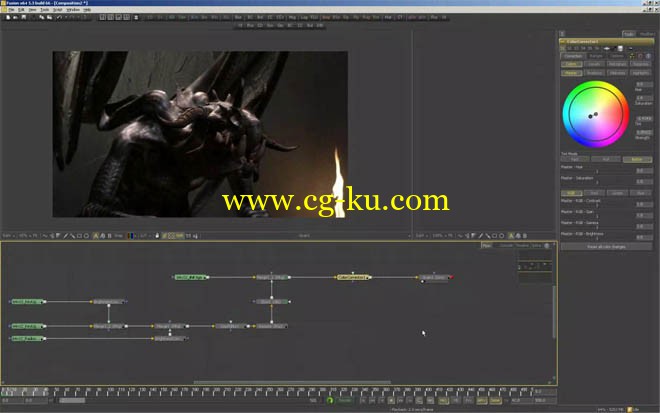The image size is (660, 413).
Task: Click the red circle icon in ColorCorrector header
Action: point(640,56)
